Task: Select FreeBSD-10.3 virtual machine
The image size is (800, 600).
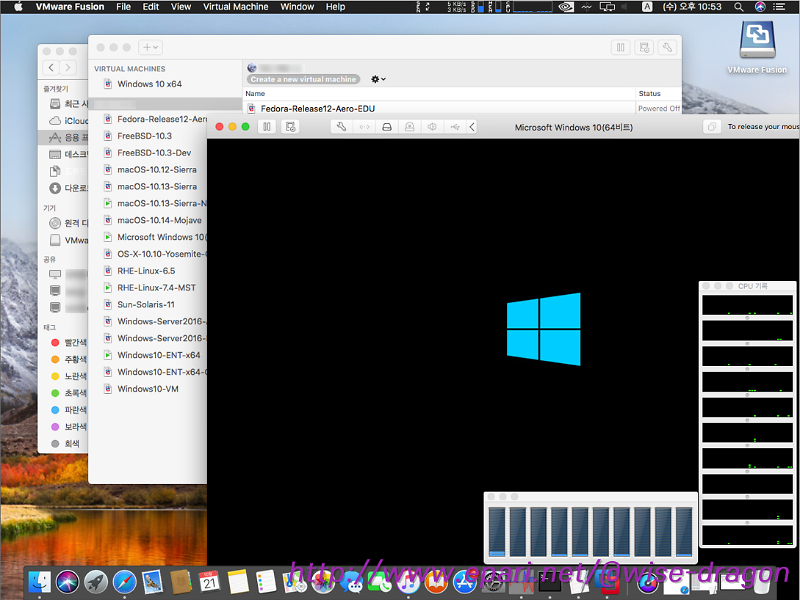Action: (144, 136)
